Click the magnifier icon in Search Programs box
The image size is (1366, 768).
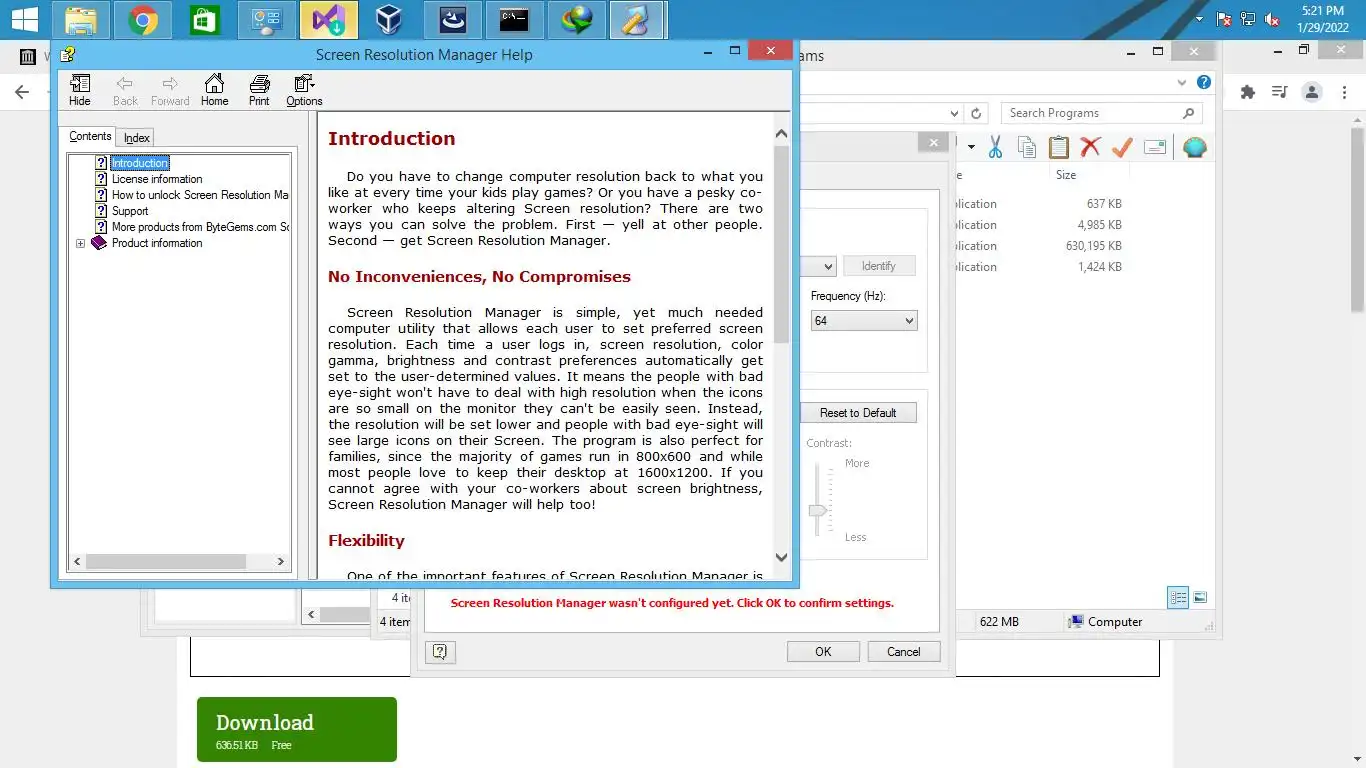(1188, 113)
